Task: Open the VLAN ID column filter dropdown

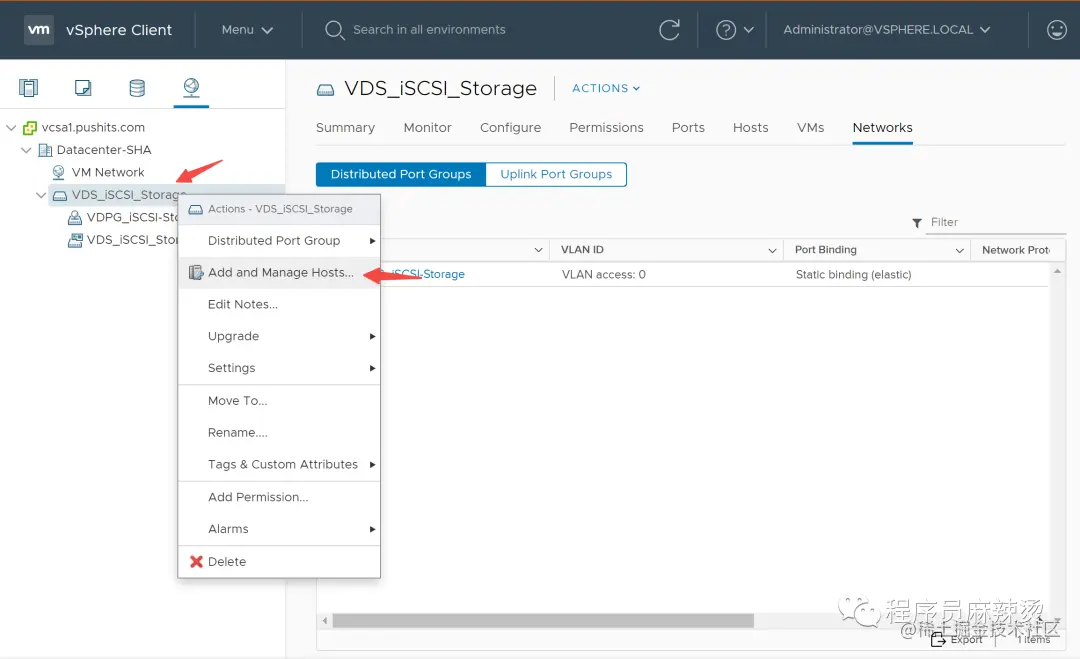Action: [772, 251]
